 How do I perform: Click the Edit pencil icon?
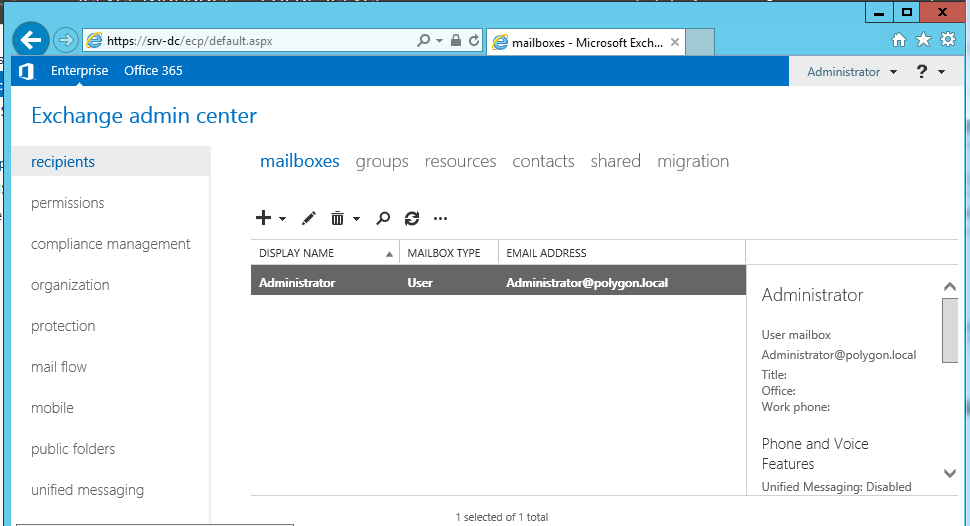308,218
